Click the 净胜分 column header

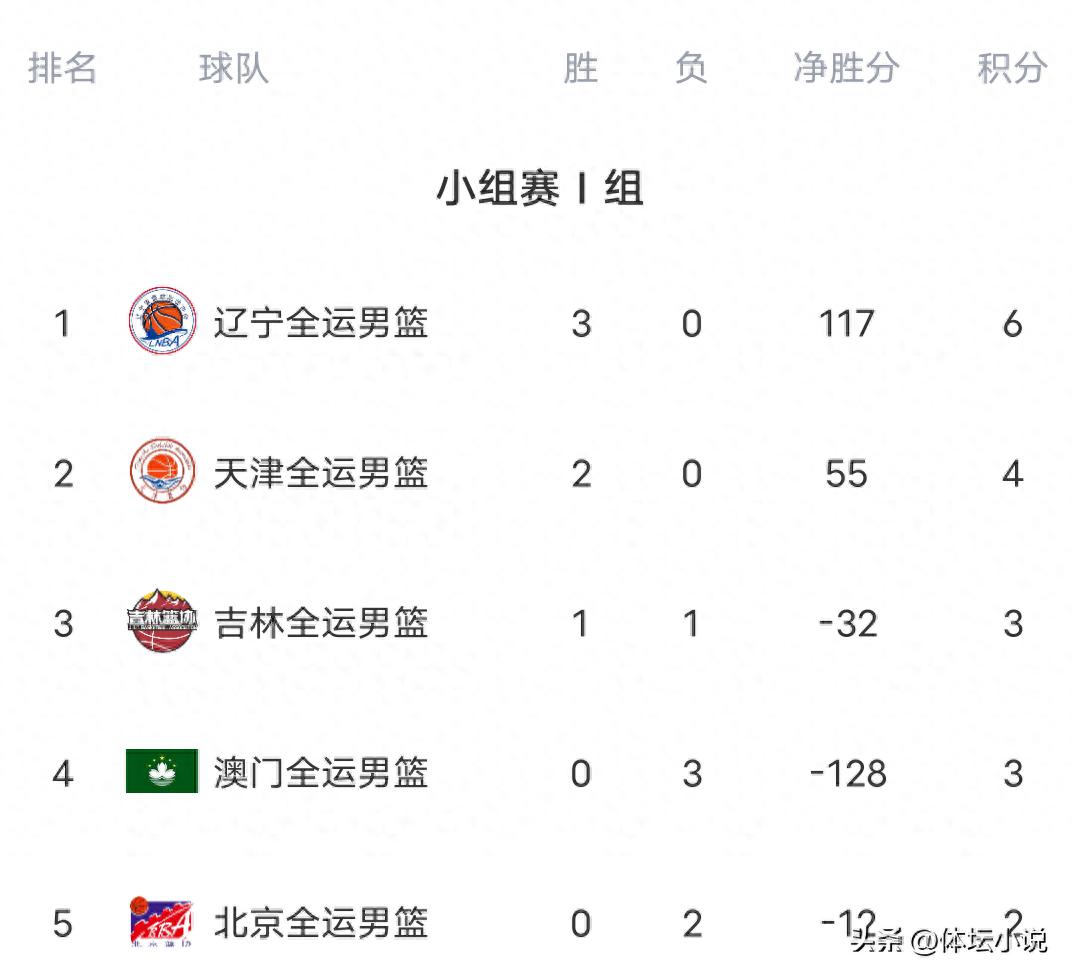click(x=846, y=69)
